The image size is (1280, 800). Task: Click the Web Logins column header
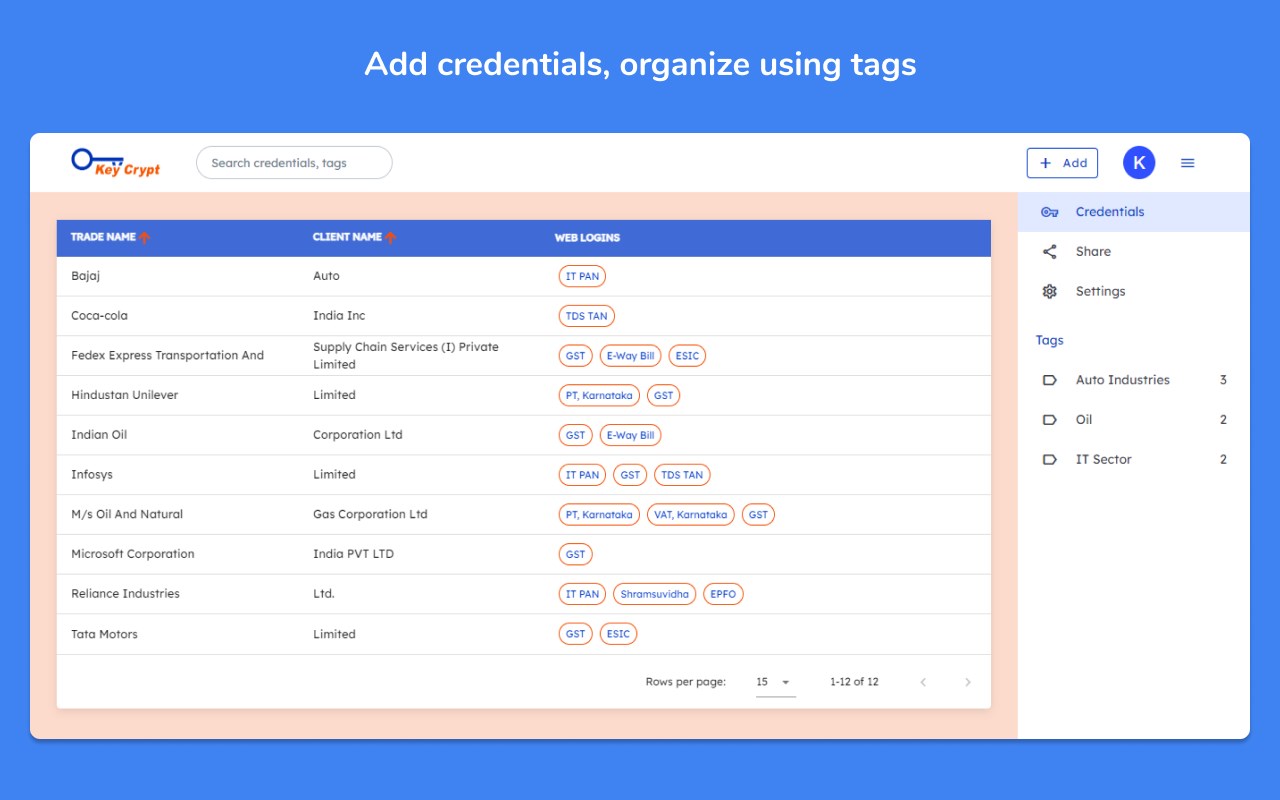click(x=587, y=238)
